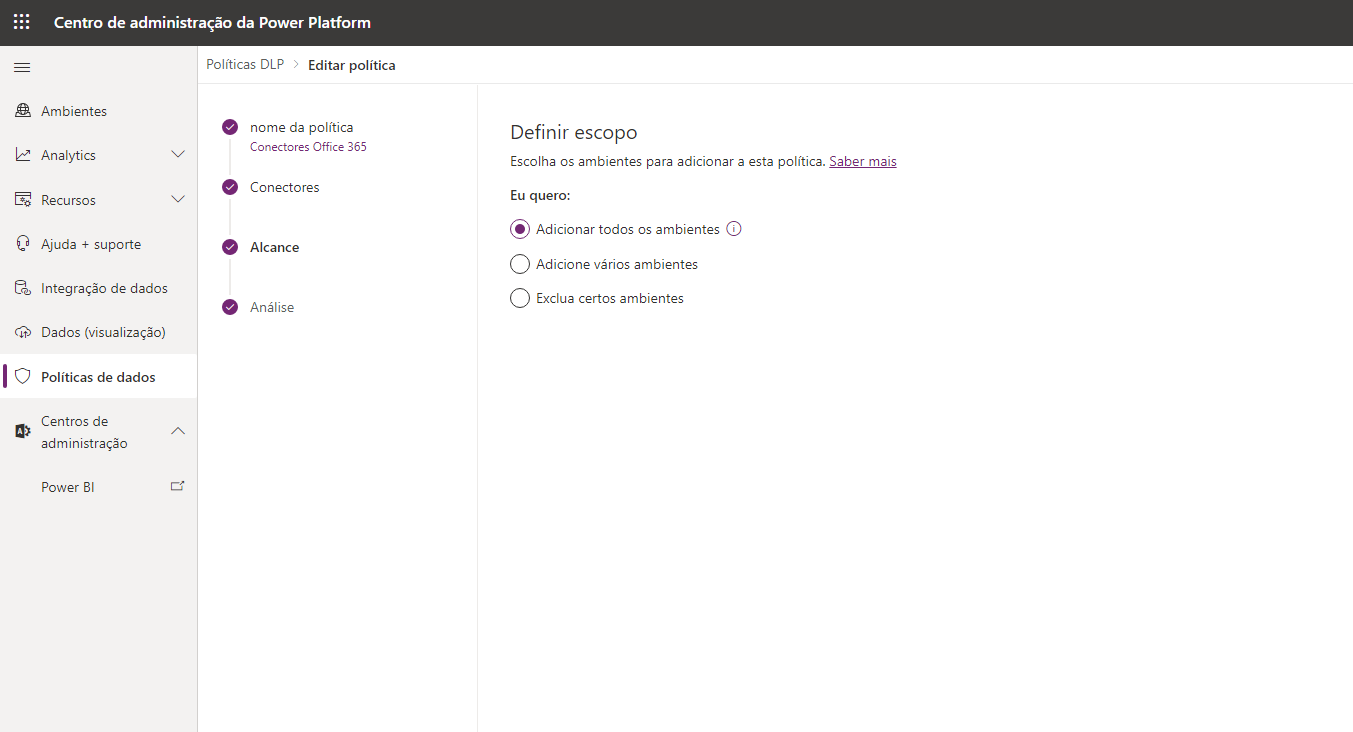The width and height of the screenshot is (1353, 732).
Task: Click the Definir escopo heading
Action: pos(574,132)
